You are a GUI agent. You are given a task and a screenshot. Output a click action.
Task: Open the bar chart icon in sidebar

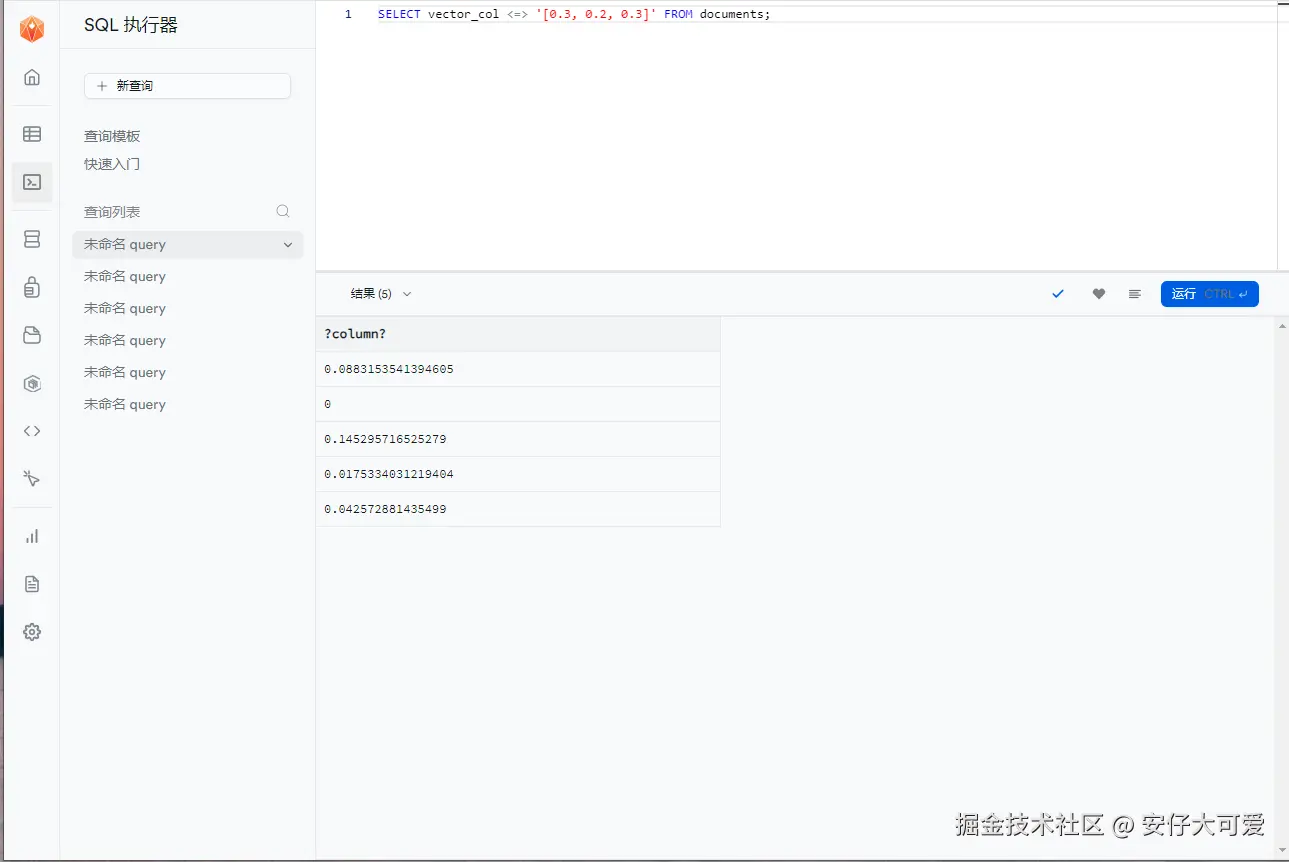[x=32, y=536]
